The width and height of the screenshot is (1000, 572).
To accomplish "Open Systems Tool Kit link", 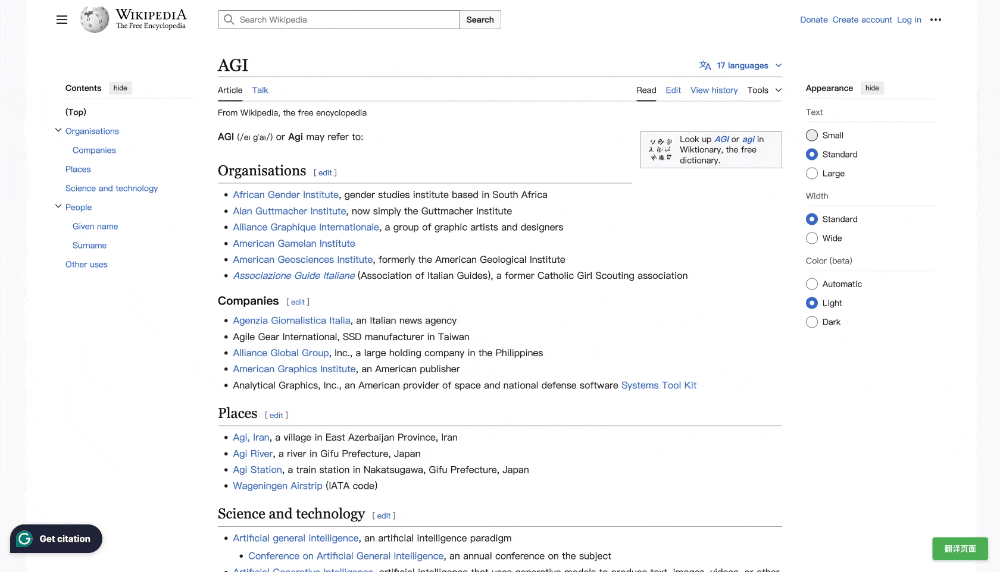I will 659,385.
